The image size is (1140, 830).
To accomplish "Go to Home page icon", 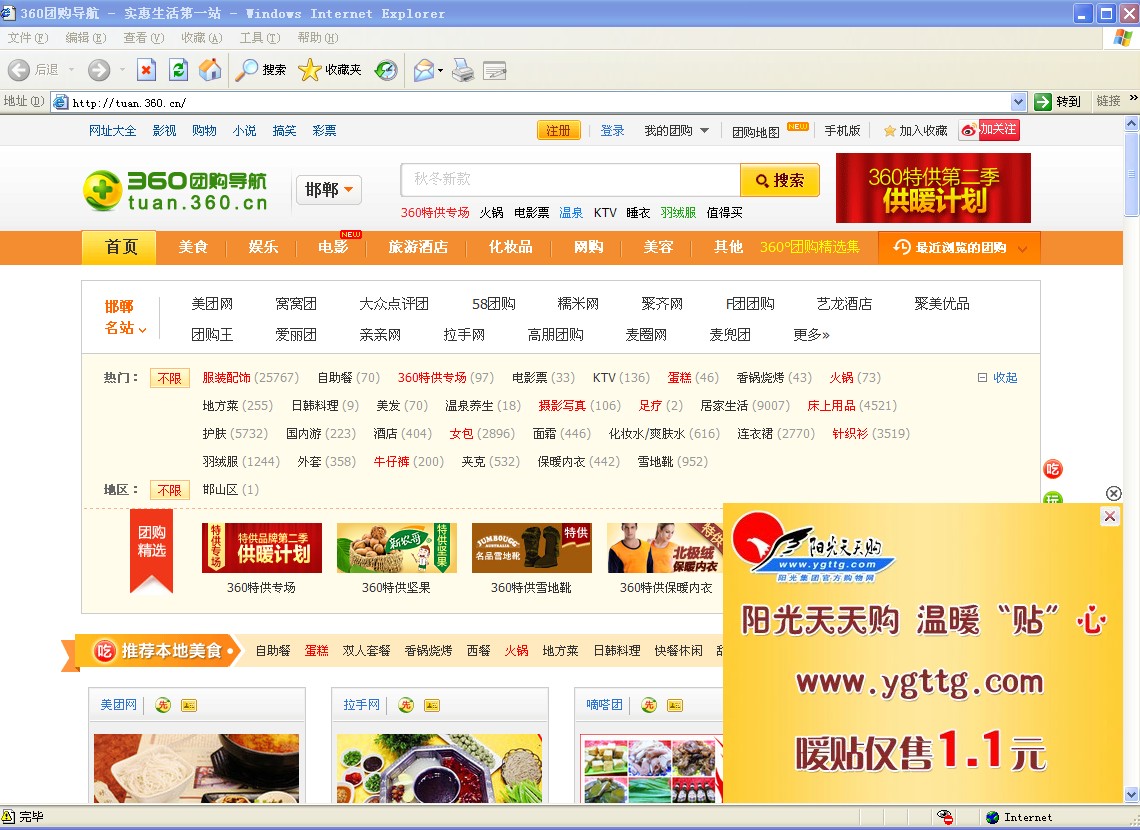I will coord(210,70).
